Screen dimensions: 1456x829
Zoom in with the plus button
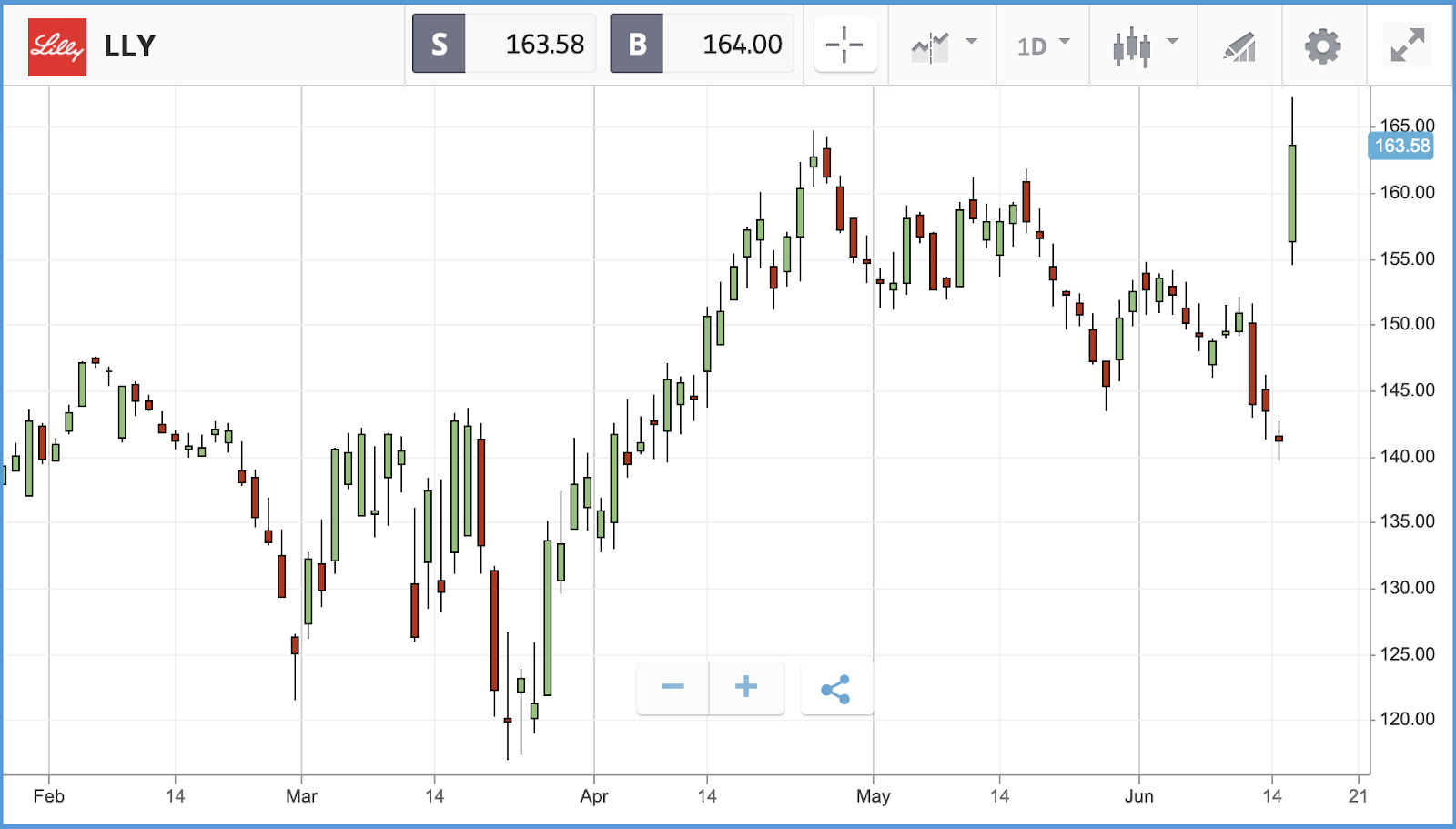coord(746,687)
